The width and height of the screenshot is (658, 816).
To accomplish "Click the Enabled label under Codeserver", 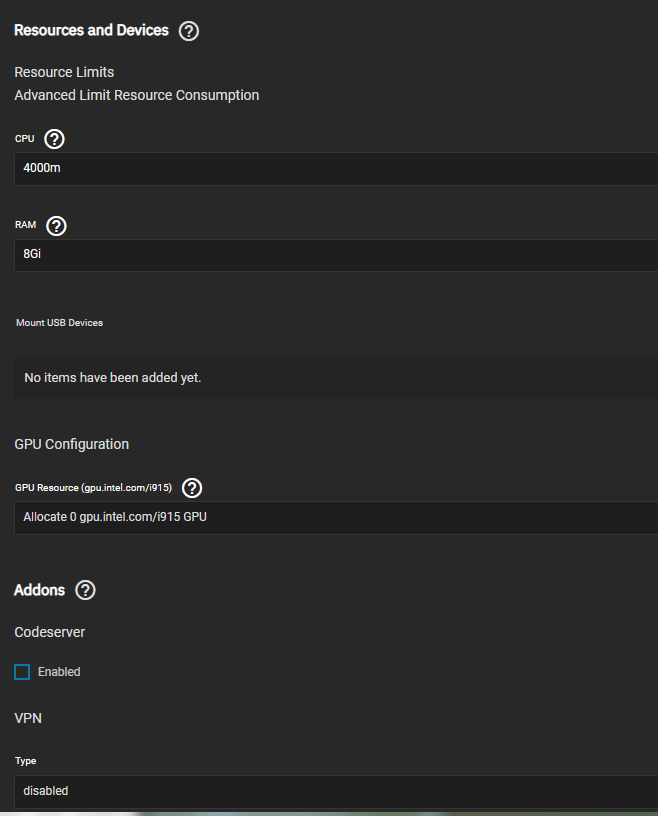I will [59, 672].
